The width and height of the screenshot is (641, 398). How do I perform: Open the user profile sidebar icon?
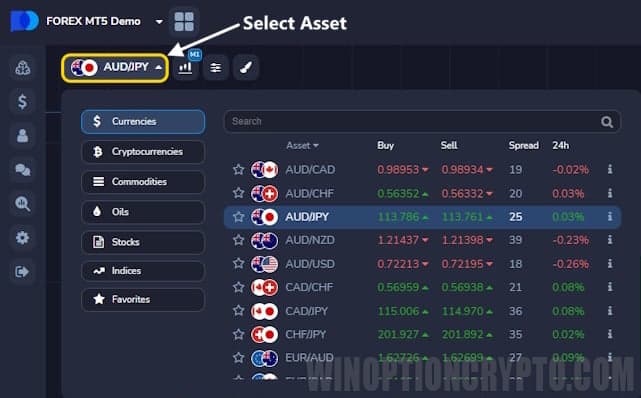pos(22,136)
